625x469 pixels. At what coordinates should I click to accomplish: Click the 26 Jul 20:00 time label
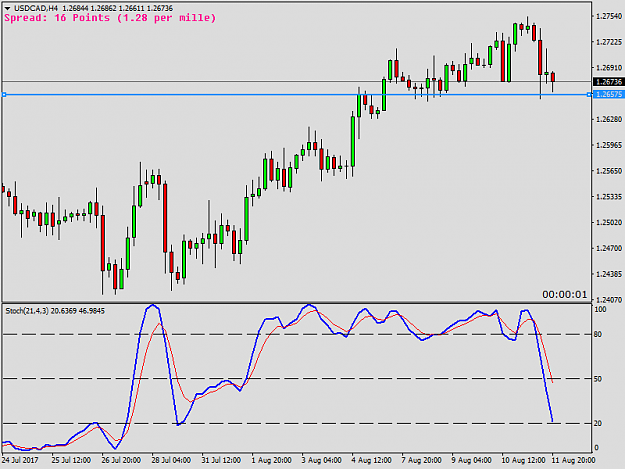coord(121,460)
